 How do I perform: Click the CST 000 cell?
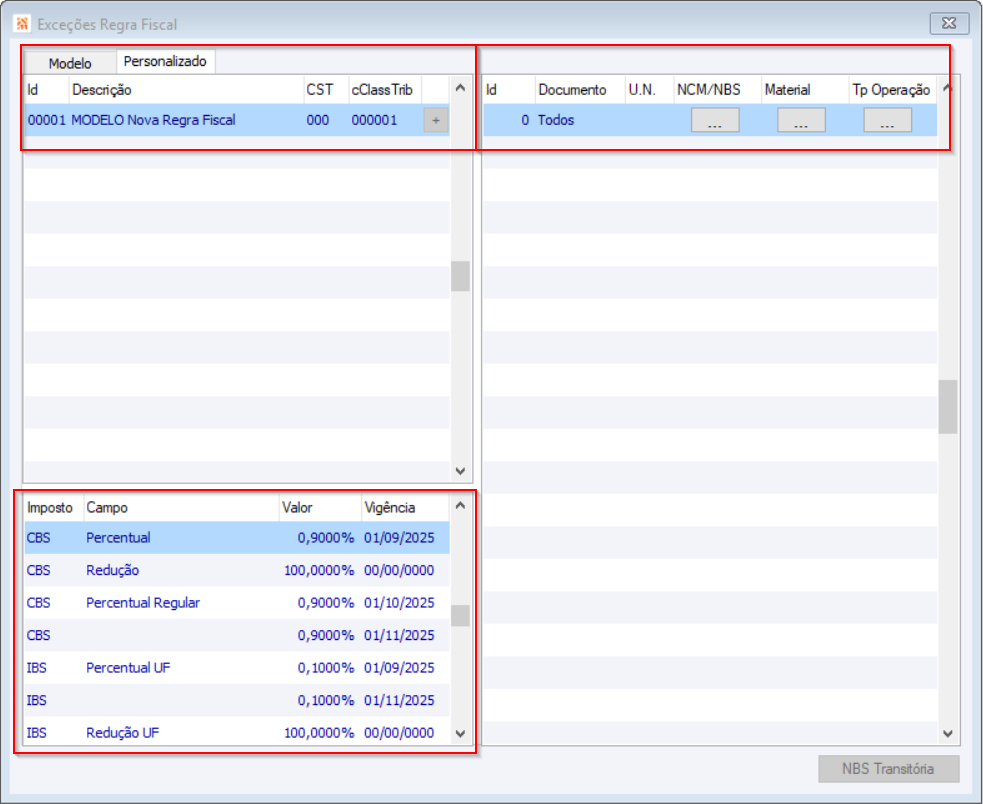(x=318, y=120)
